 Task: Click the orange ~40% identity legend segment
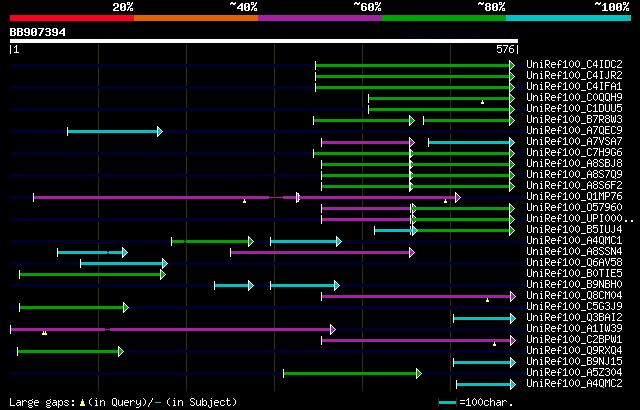[196, 18]
